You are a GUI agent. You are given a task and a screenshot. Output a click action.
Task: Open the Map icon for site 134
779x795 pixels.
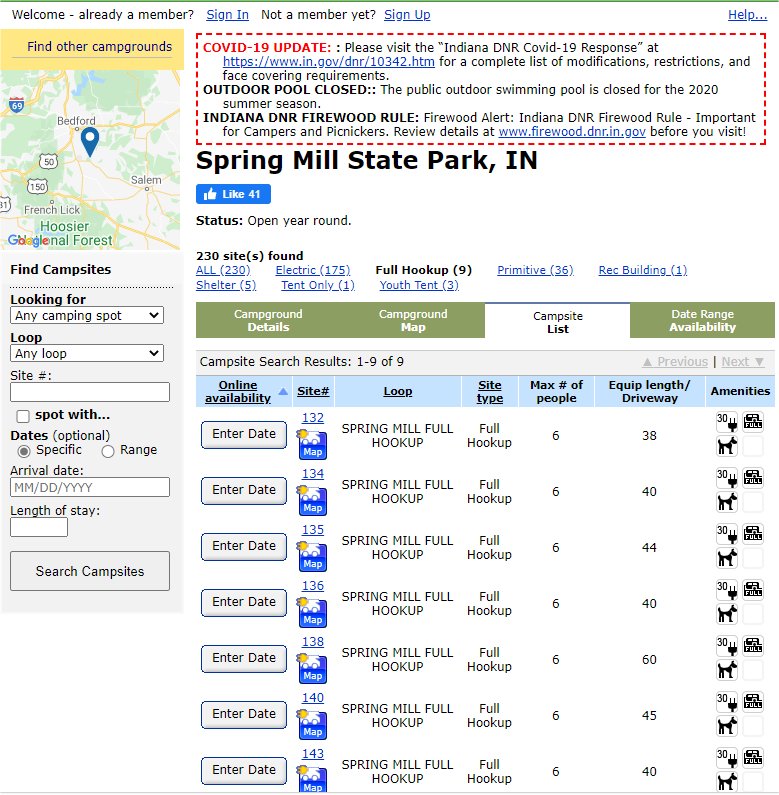[312, 500]
